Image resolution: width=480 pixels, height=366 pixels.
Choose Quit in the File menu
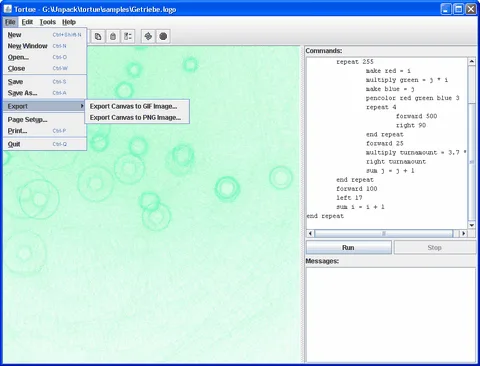(45, 144)
